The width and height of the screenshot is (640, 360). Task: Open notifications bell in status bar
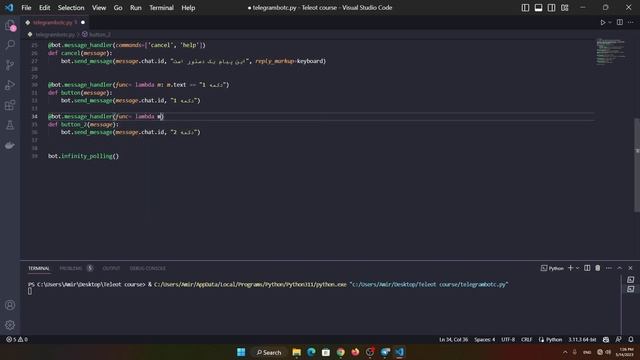click(x=631, y=340)
